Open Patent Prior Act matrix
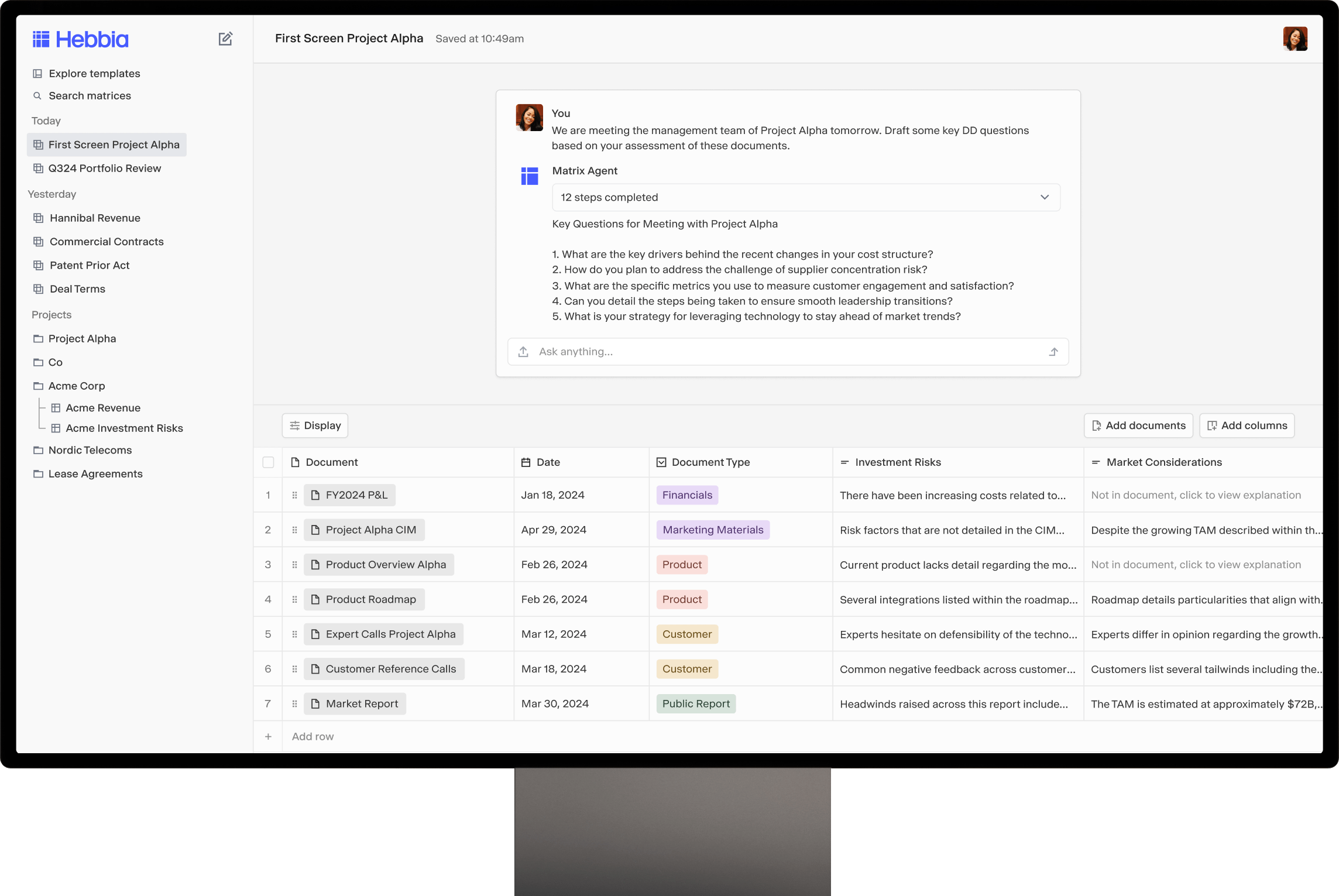The height and width of the screenshot is (896, 1339). [82, 265]
